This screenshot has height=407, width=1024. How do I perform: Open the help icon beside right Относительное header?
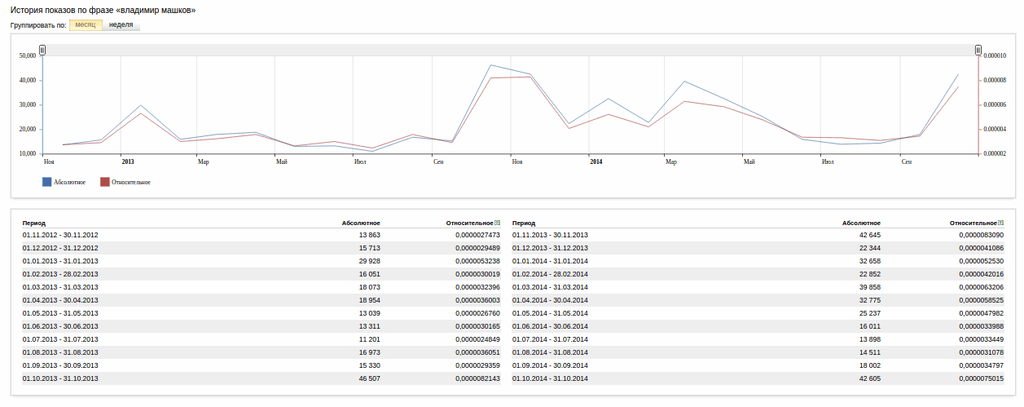coord(1001,223)
